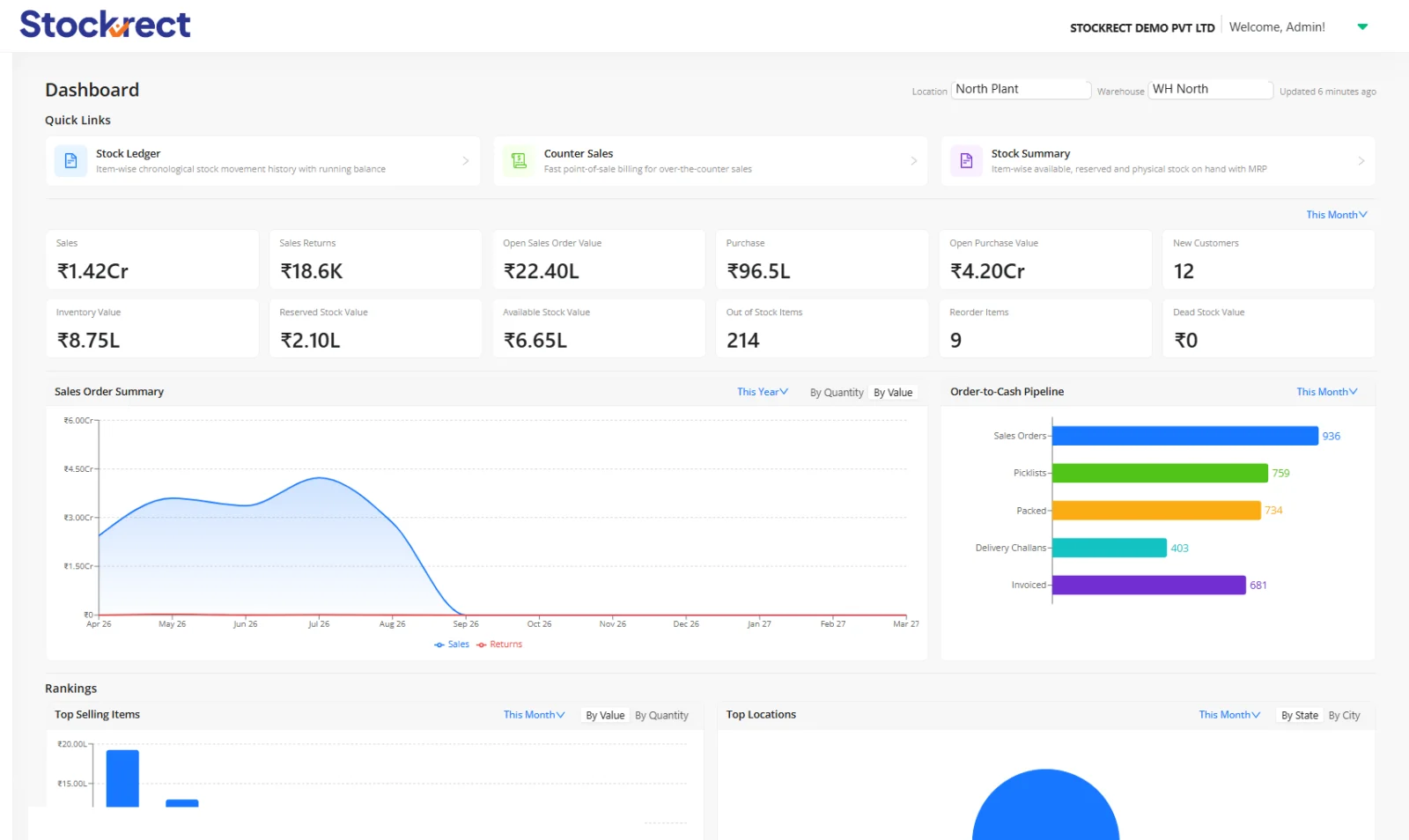
Task: Open the New Customers 12 card
Action: pos(1269,260)
